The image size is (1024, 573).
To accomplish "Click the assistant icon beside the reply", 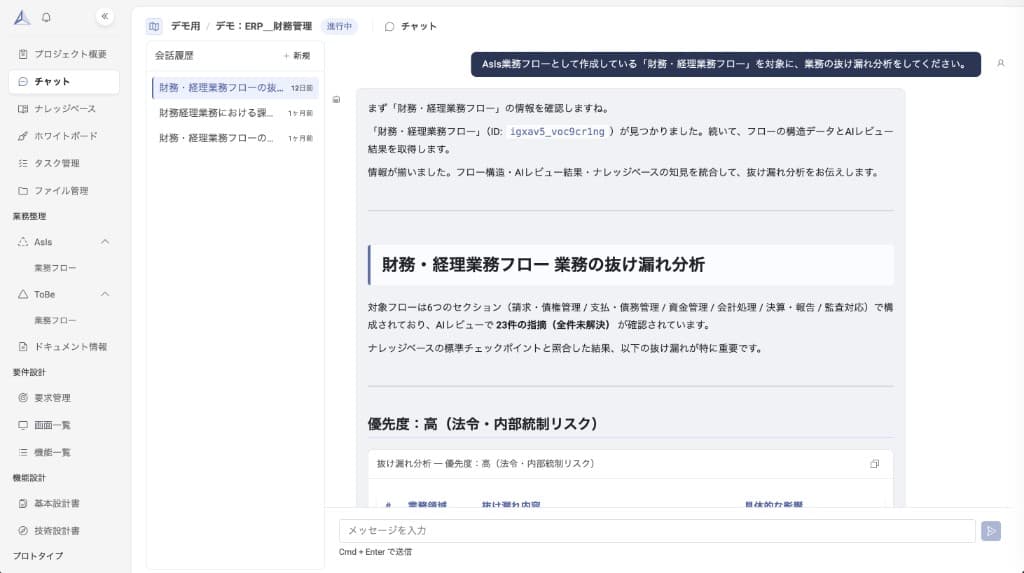I will tap(336, 100).
